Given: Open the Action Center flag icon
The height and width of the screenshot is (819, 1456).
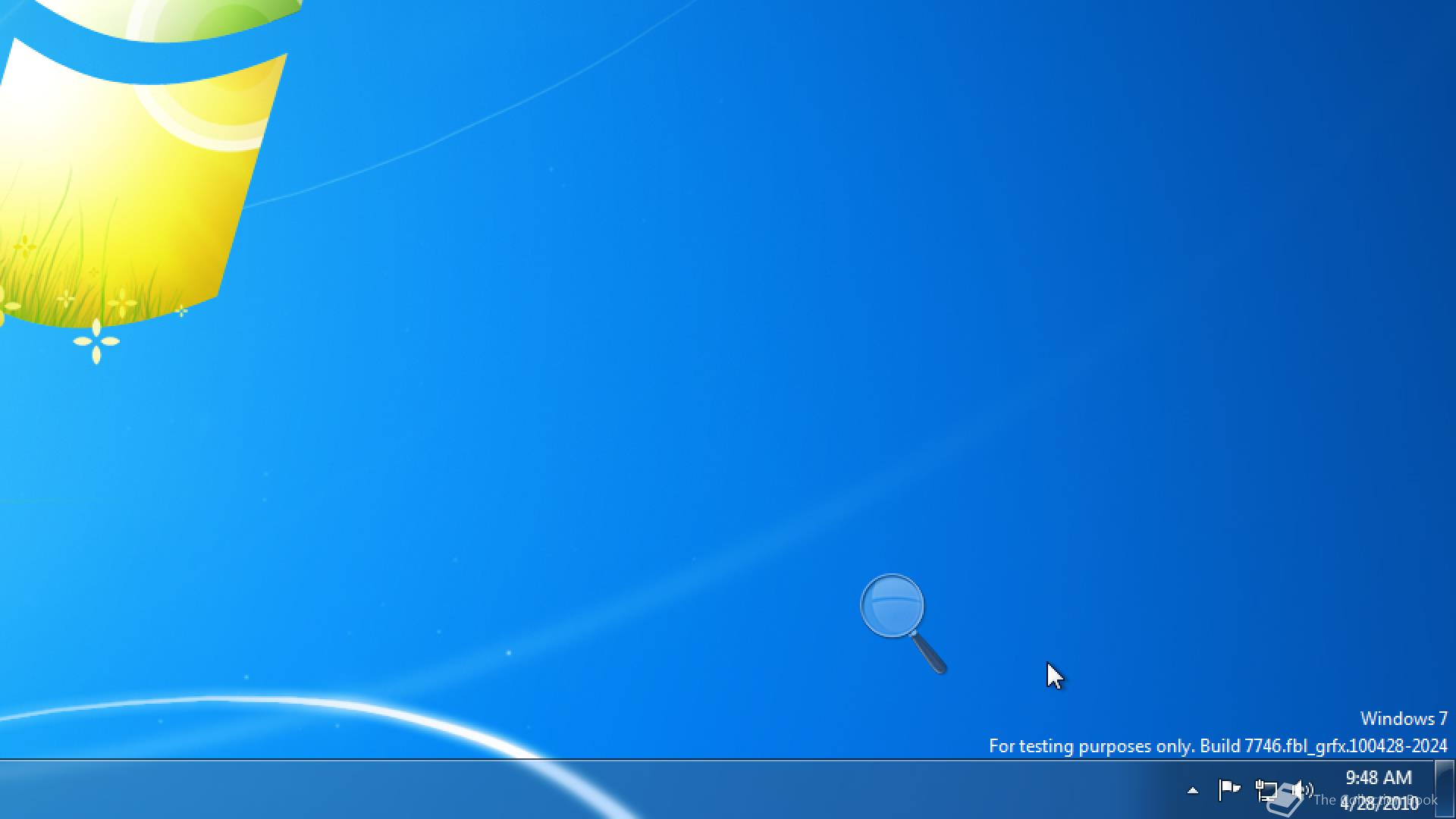Looking at the screenshot, I should point(1228,790).
